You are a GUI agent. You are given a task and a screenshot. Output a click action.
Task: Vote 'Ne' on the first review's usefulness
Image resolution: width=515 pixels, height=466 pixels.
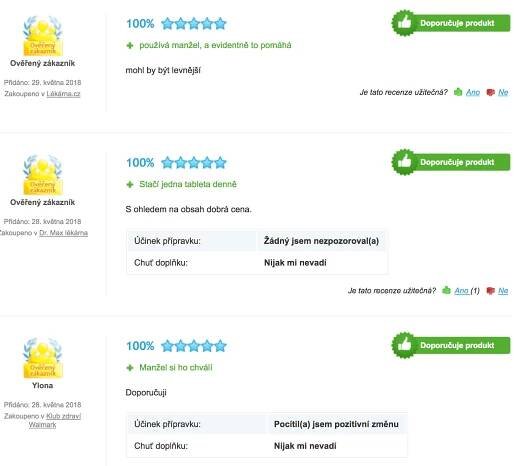click(503, 92)
